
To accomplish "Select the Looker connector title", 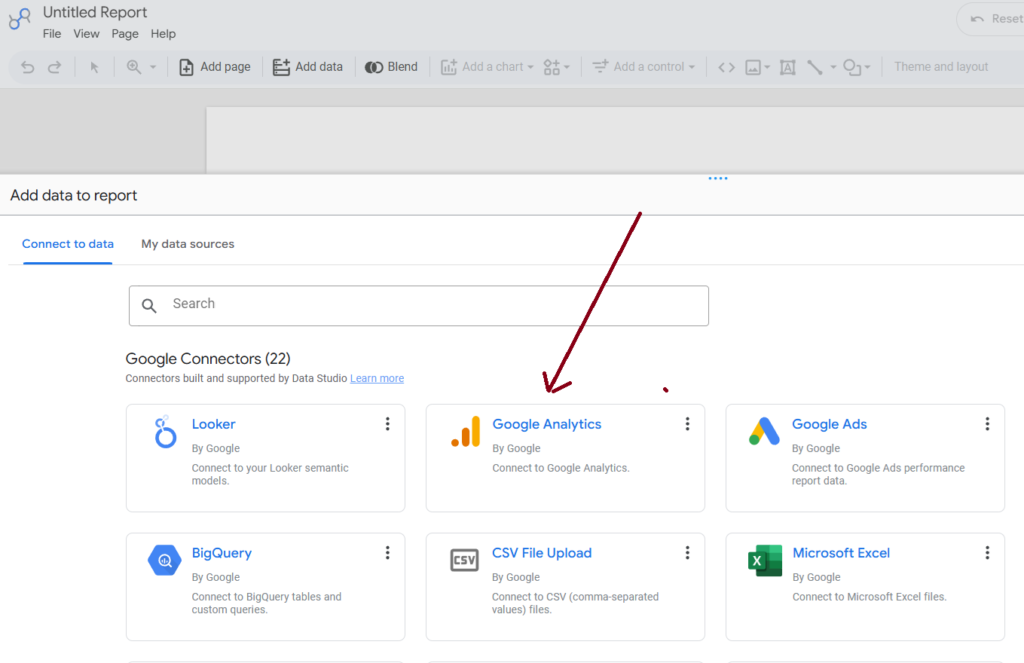I will tap(214, 424).
